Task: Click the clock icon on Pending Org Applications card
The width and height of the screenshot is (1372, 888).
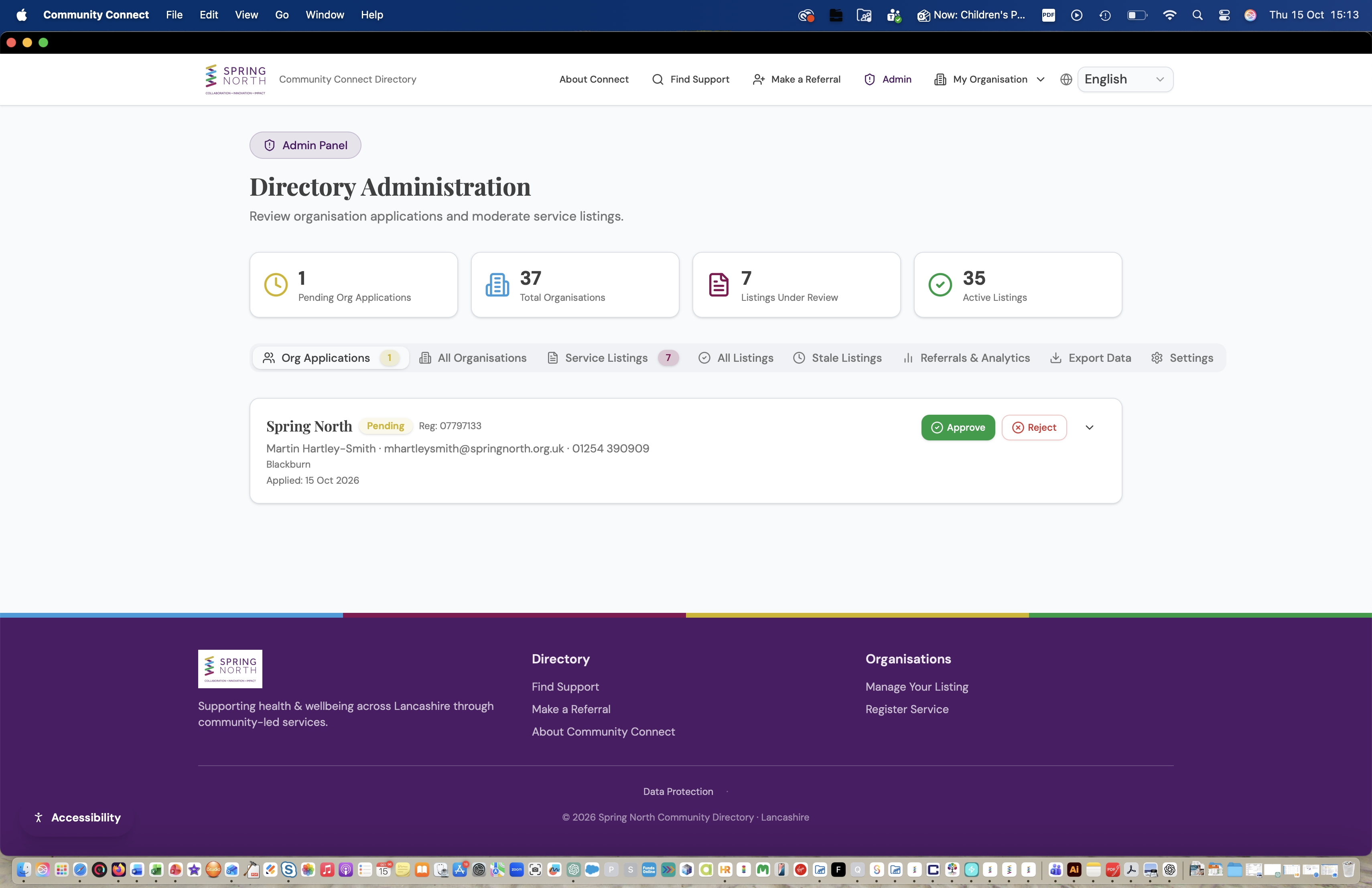Action: pos(276,285)
